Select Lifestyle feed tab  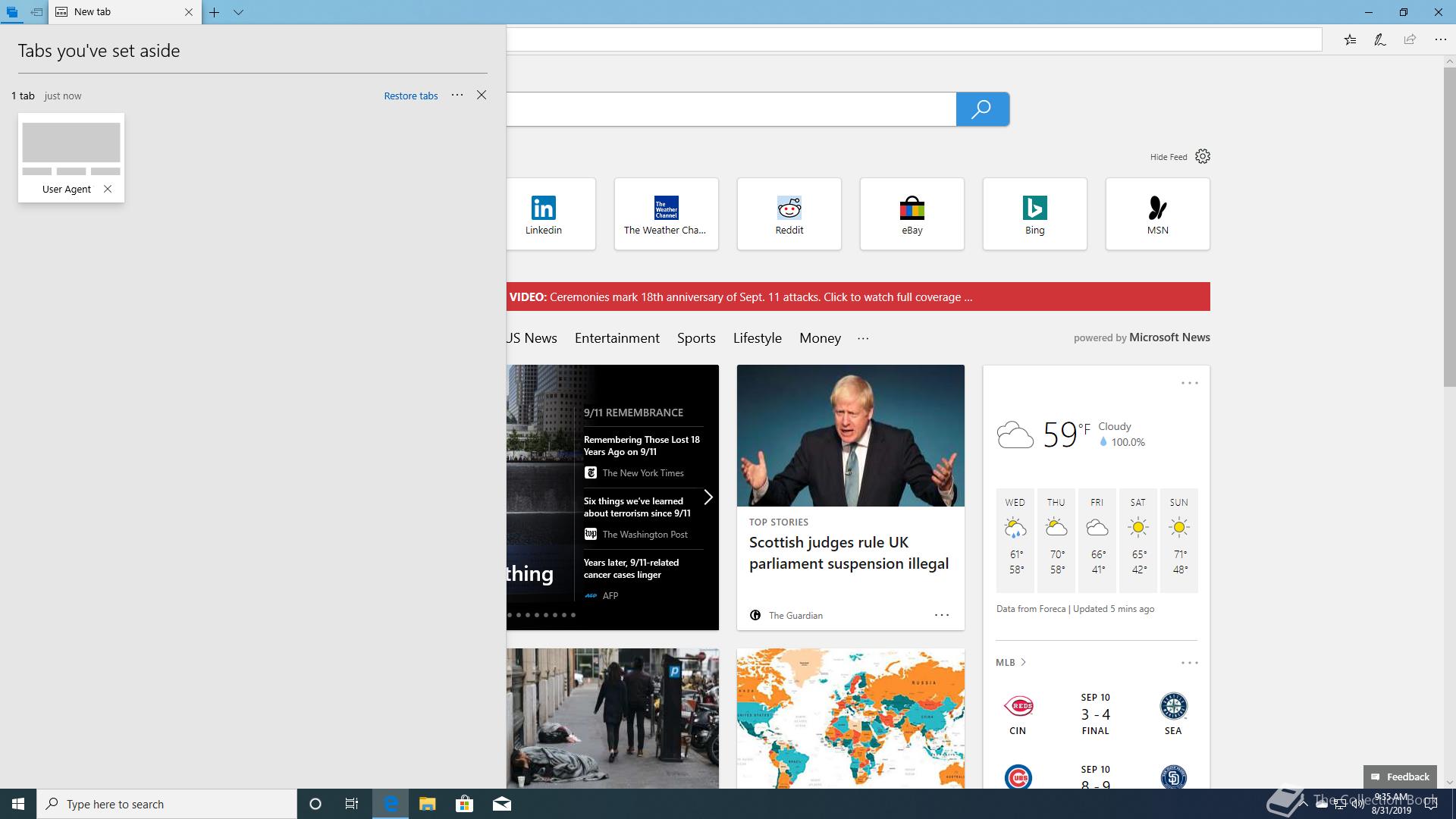pos(758,338)
